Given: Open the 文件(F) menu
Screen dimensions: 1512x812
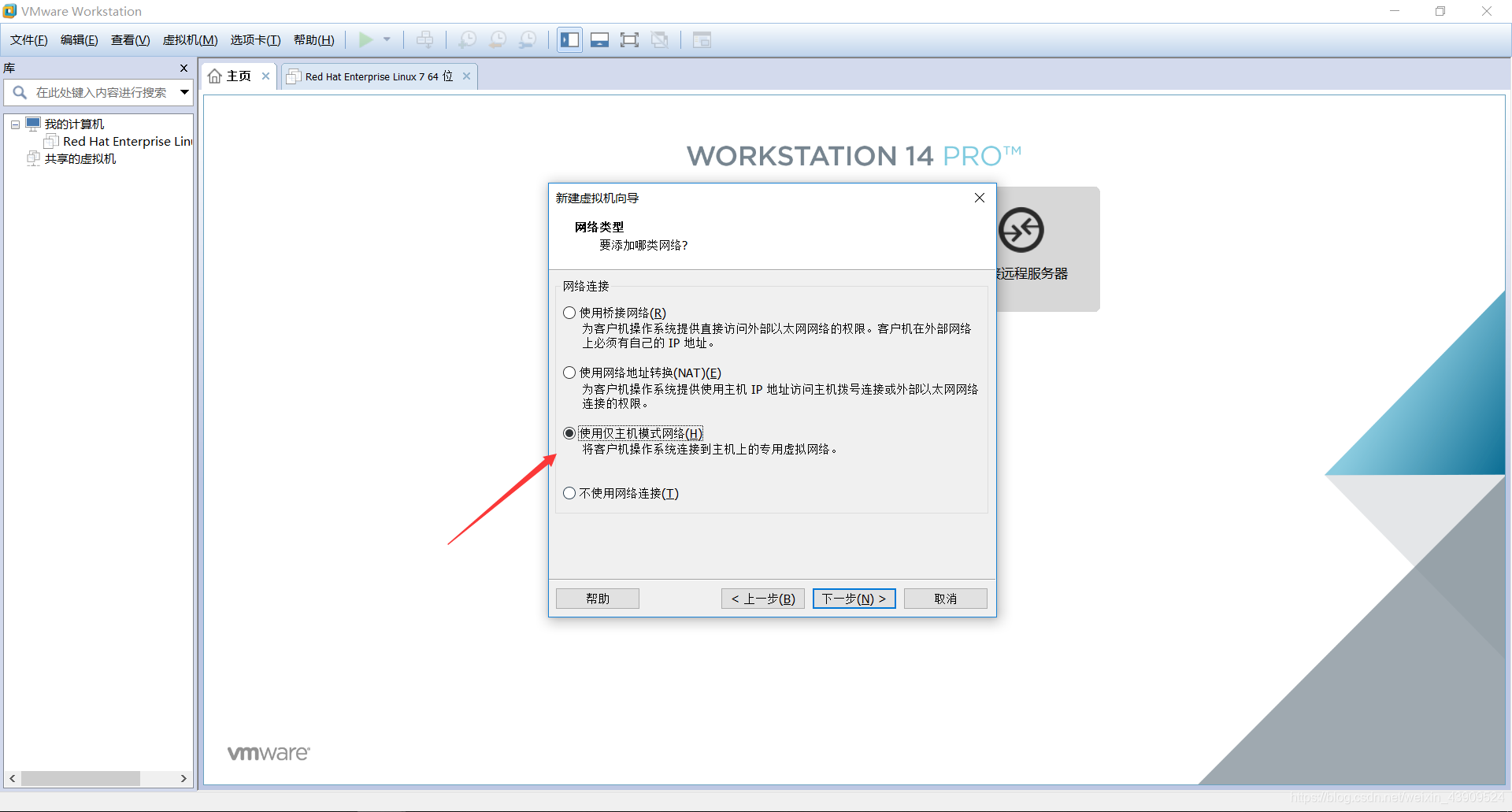Looking at the screenshot, I should click(28, 40).
